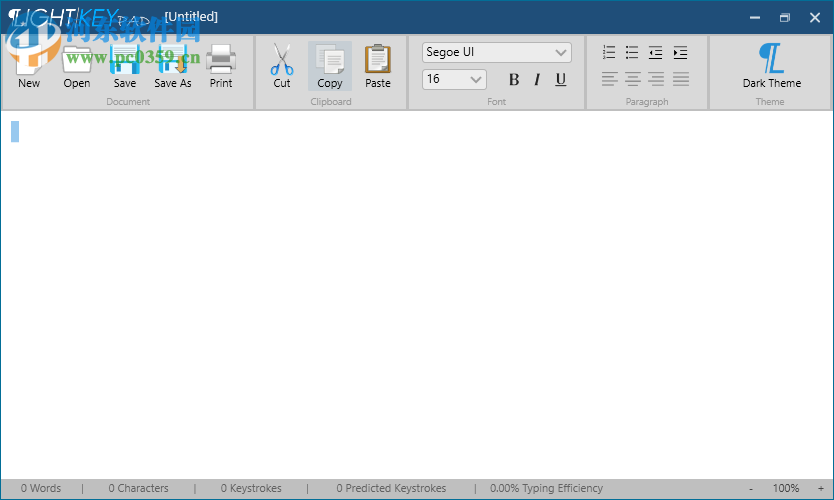Minimize the Lightkey Pad window
The width and height of the screenshot is (834, 500).
coord(755,18)
